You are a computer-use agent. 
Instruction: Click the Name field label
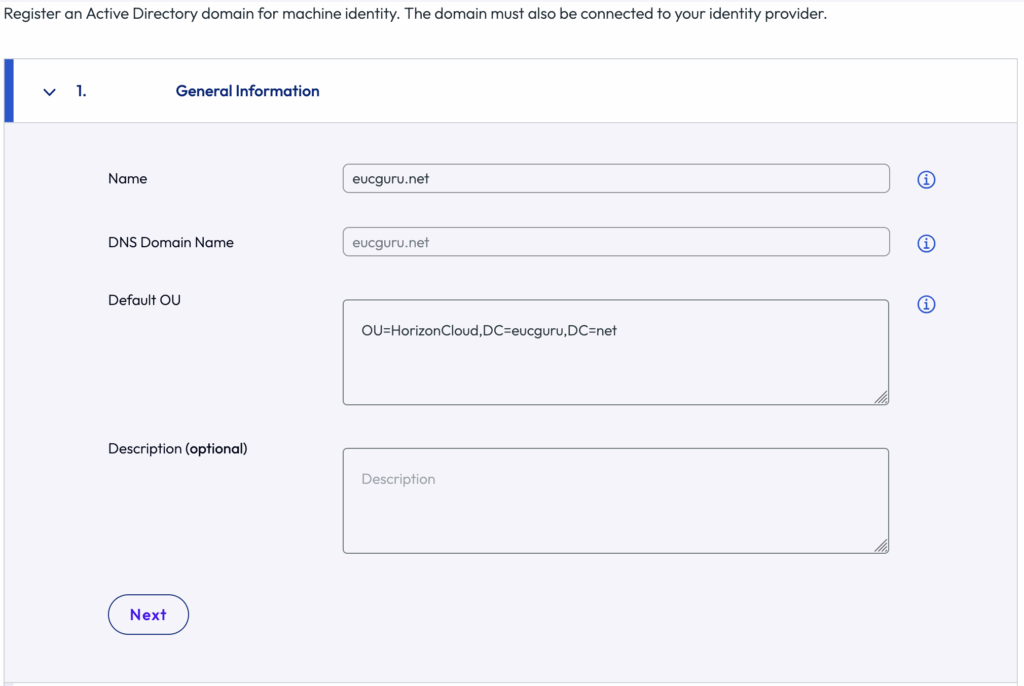point(127,179)
